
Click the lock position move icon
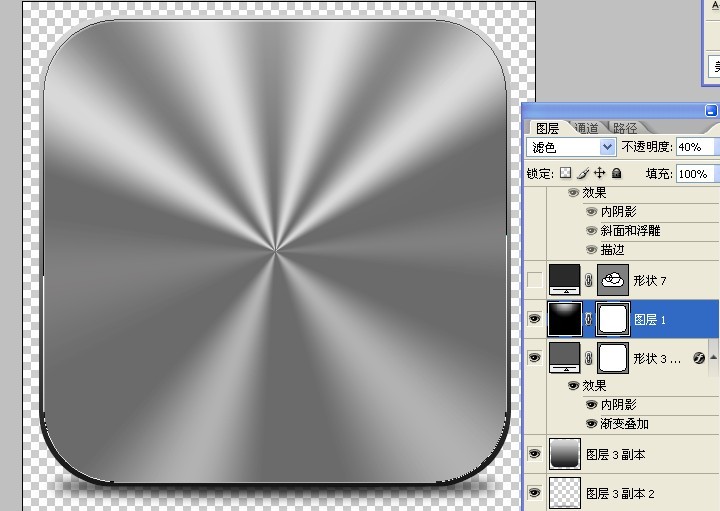[599, 173]
